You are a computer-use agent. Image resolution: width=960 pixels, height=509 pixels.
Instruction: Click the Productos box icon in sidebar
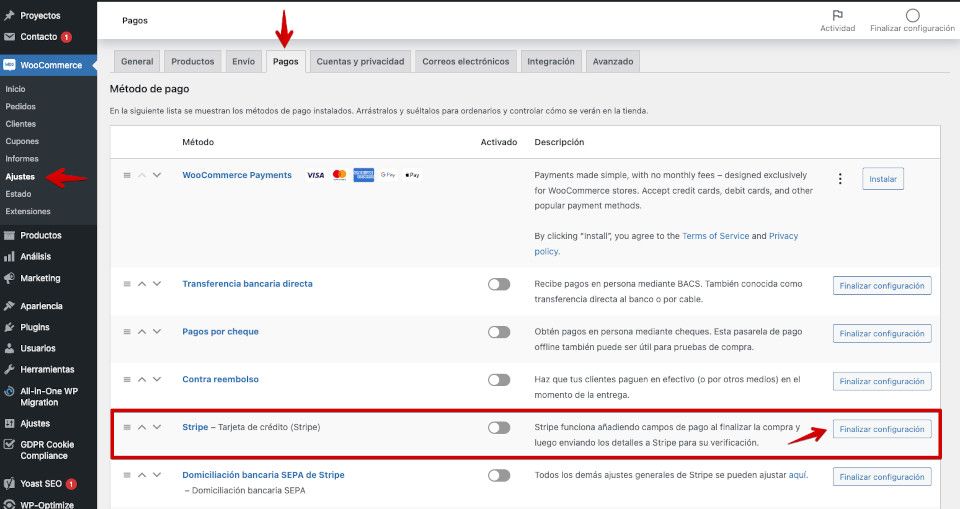9,235
